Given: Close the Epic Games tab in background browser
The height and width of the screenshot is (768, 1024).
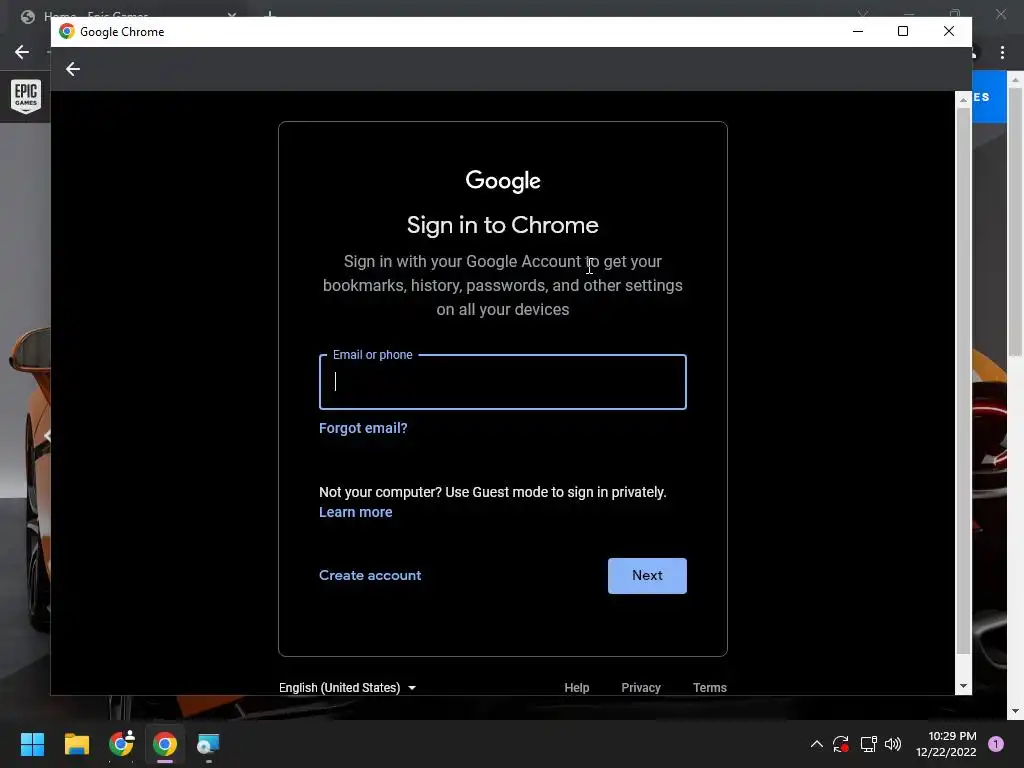Looking at the screenshot, I should 232,14.
